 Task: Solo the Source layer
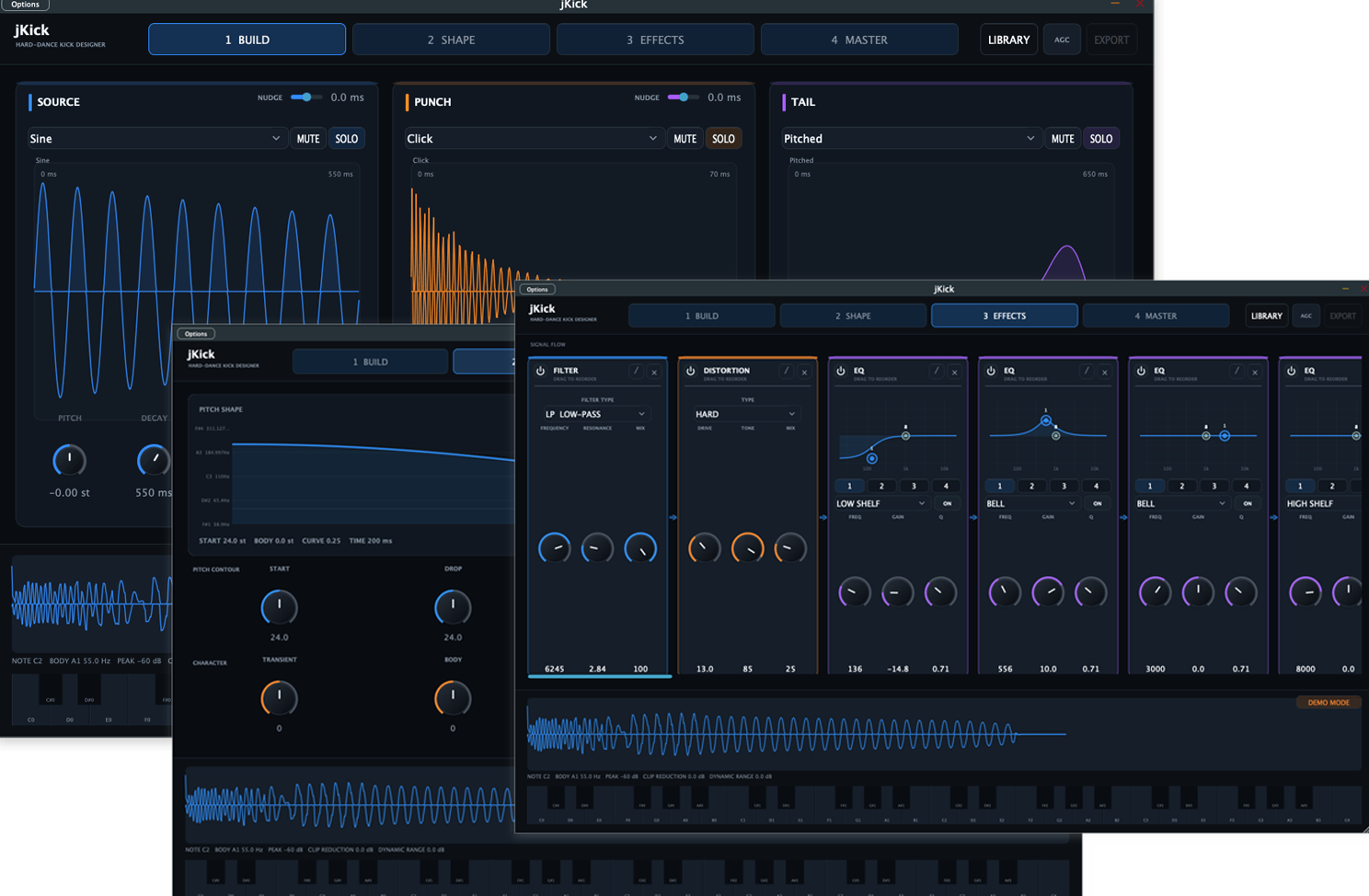tap(347, 139)
